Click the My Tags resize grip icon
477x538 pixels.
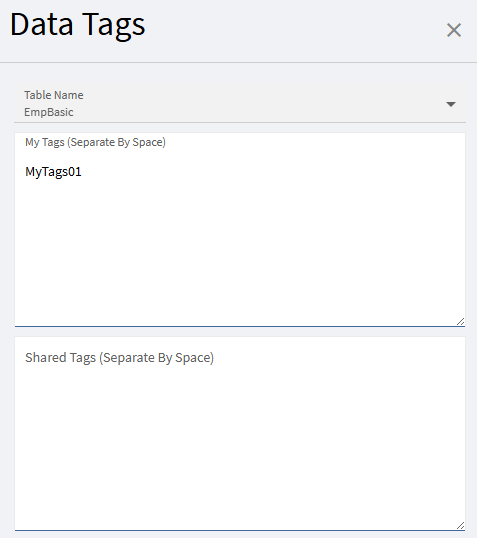(x=461, y=321)
